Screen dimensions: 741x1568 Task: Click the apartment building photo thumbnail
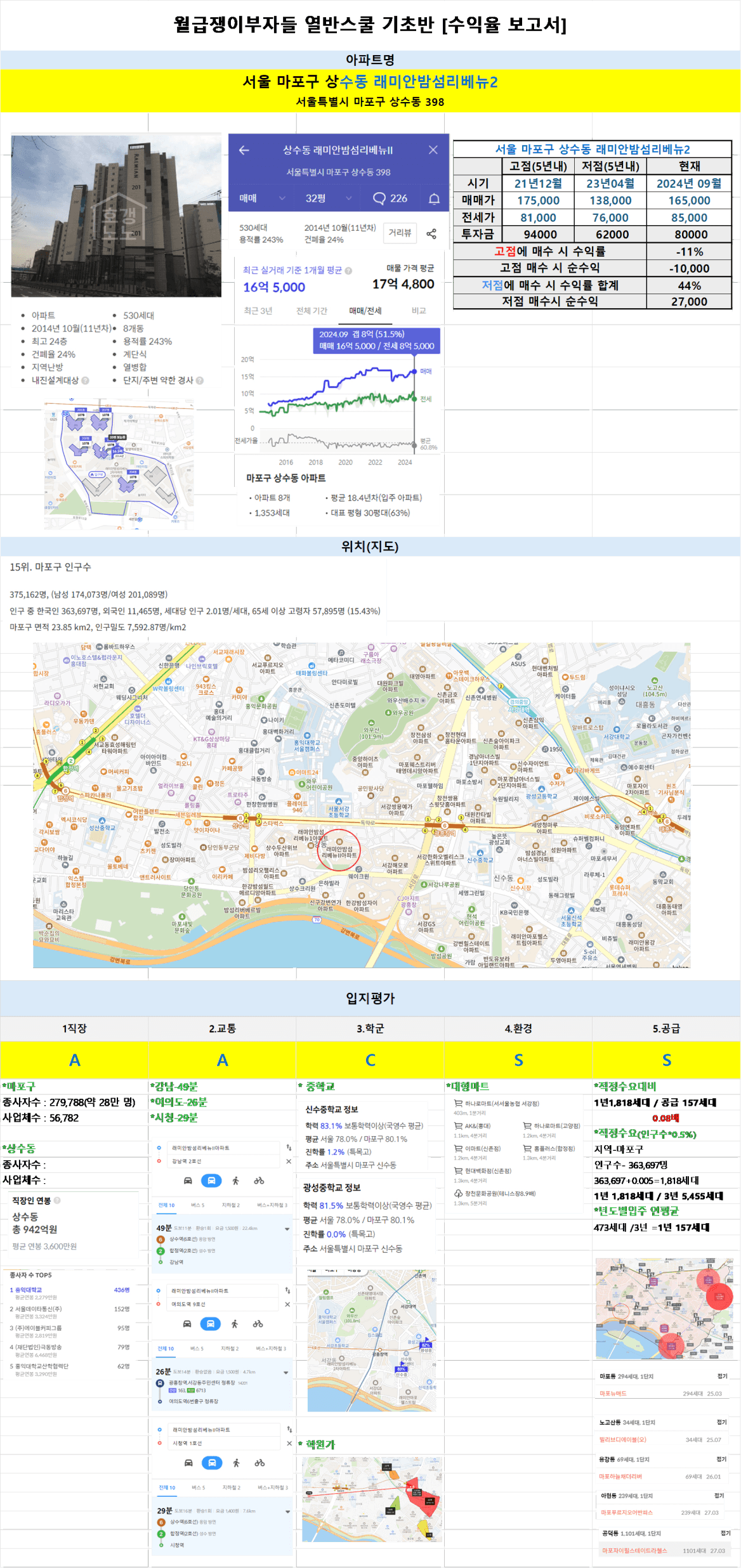pos(116,216)
